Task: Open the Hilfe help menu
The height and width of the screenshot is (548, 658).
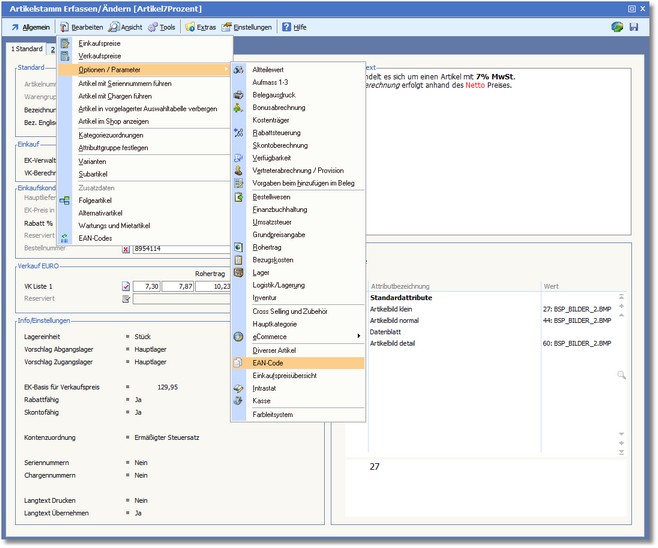Action: point(293,27)
